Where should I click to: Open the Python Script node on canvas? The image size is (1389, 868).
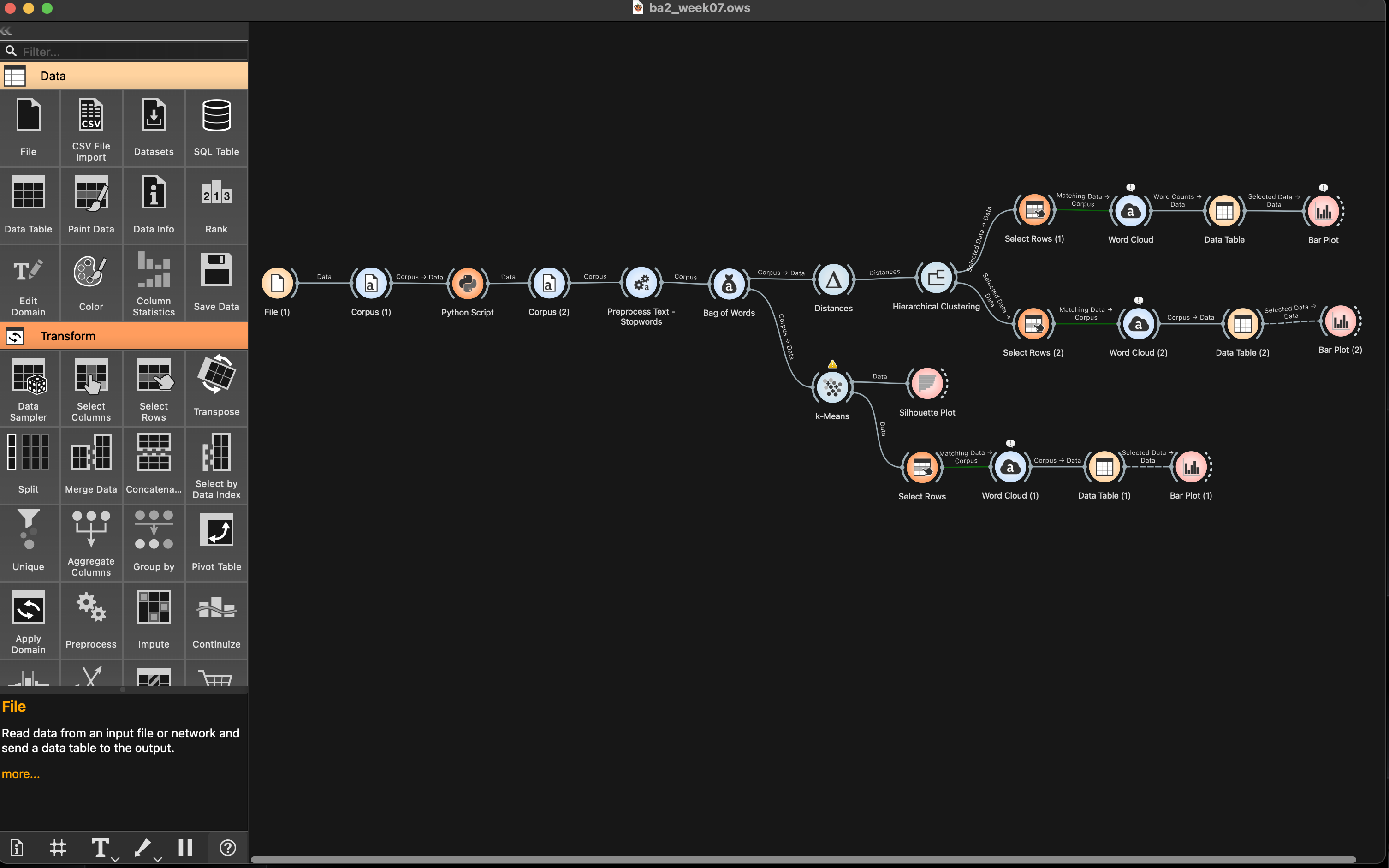click(467, 284)
